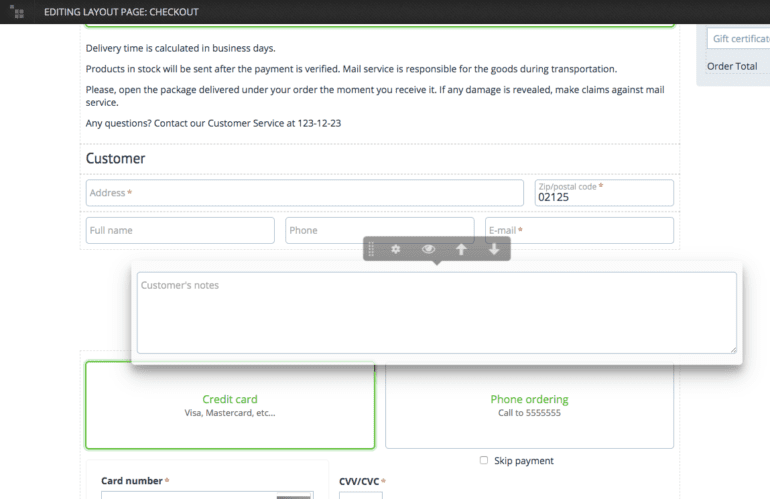Click 'Delivery time is calculated in business days' text

[180, 48]
